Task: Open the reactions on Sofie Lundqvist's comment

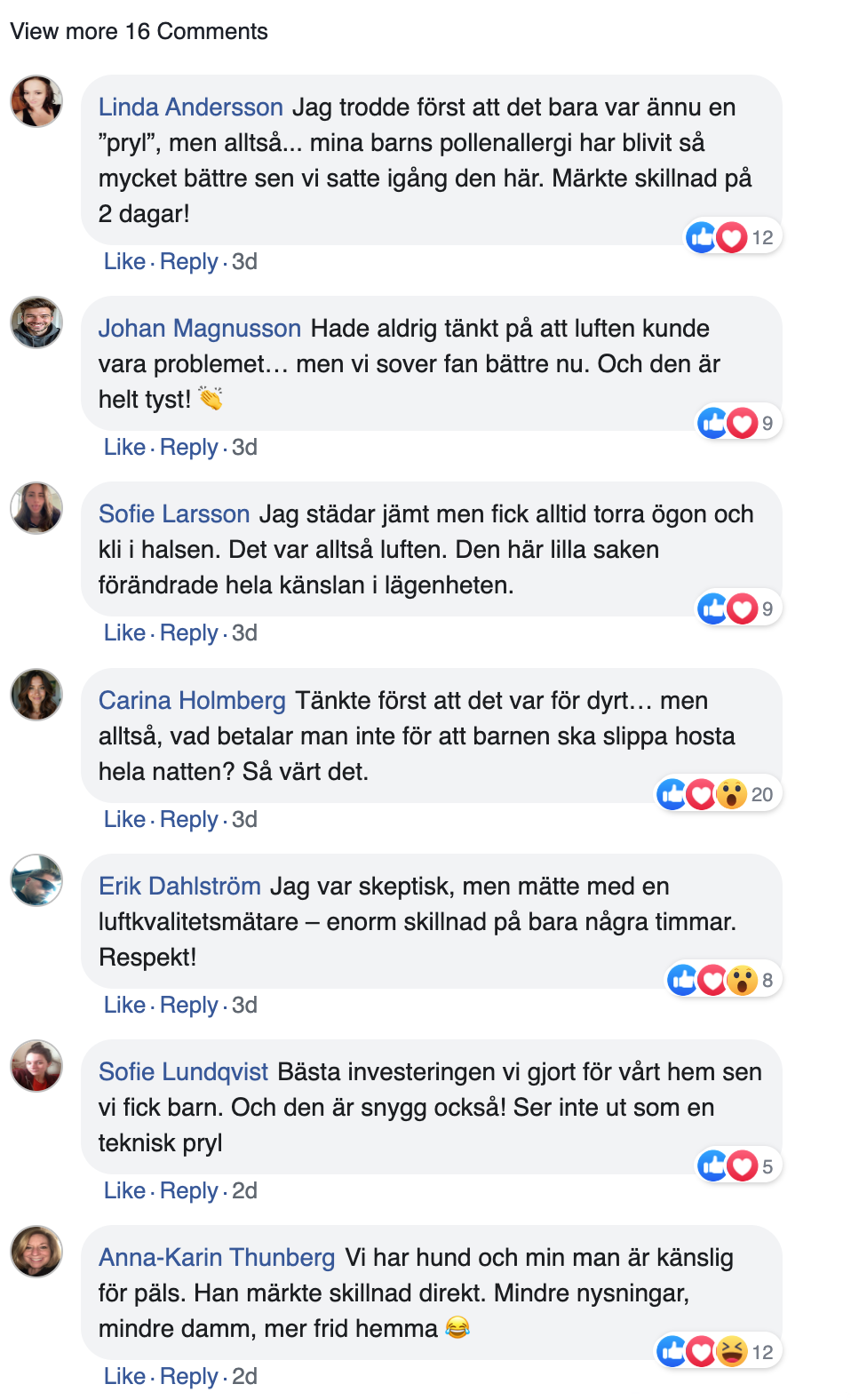Action: (737, 1165)
